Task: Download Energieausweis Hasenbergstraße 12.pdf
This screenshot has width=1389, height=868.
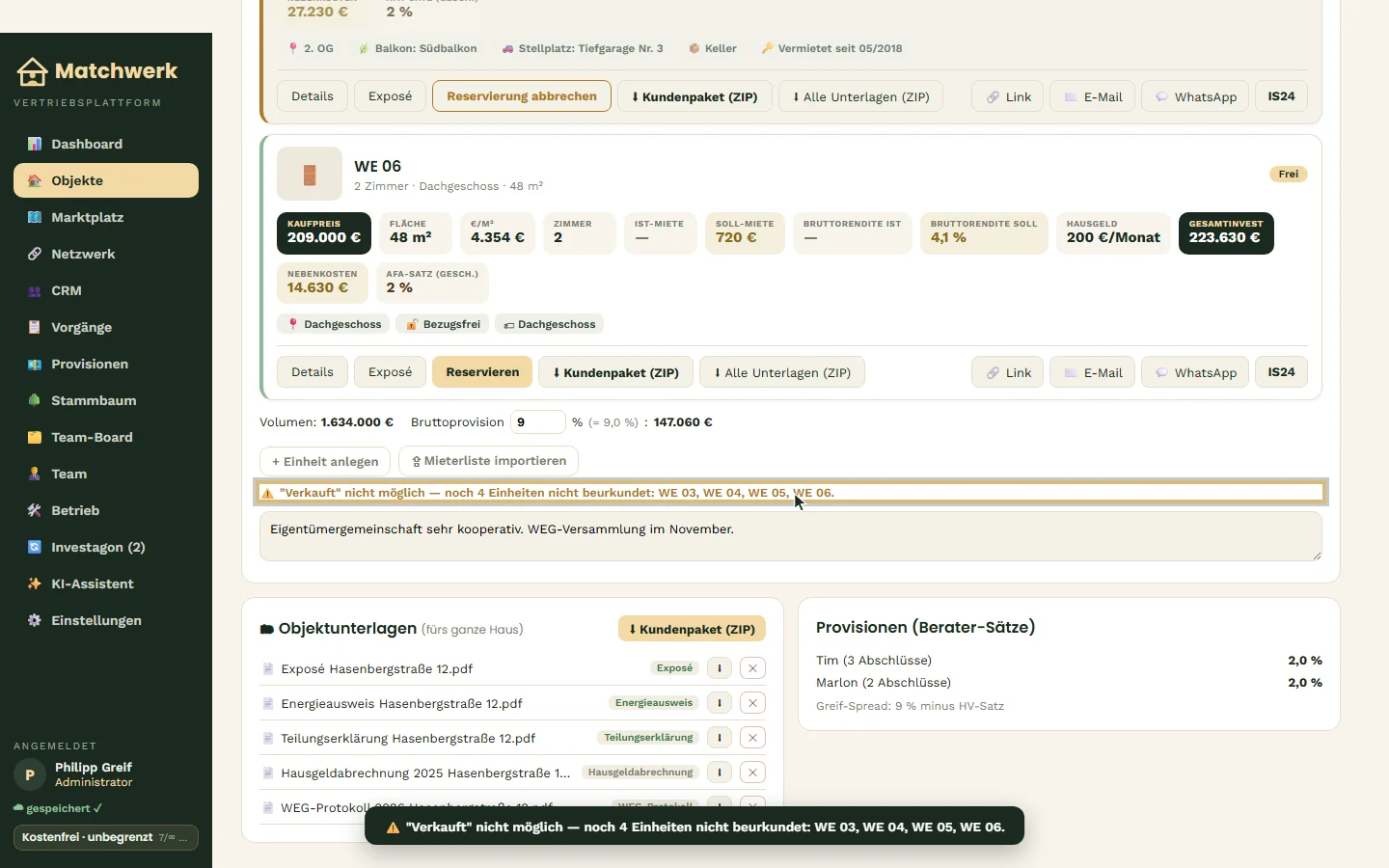Action: pos(720,703)
